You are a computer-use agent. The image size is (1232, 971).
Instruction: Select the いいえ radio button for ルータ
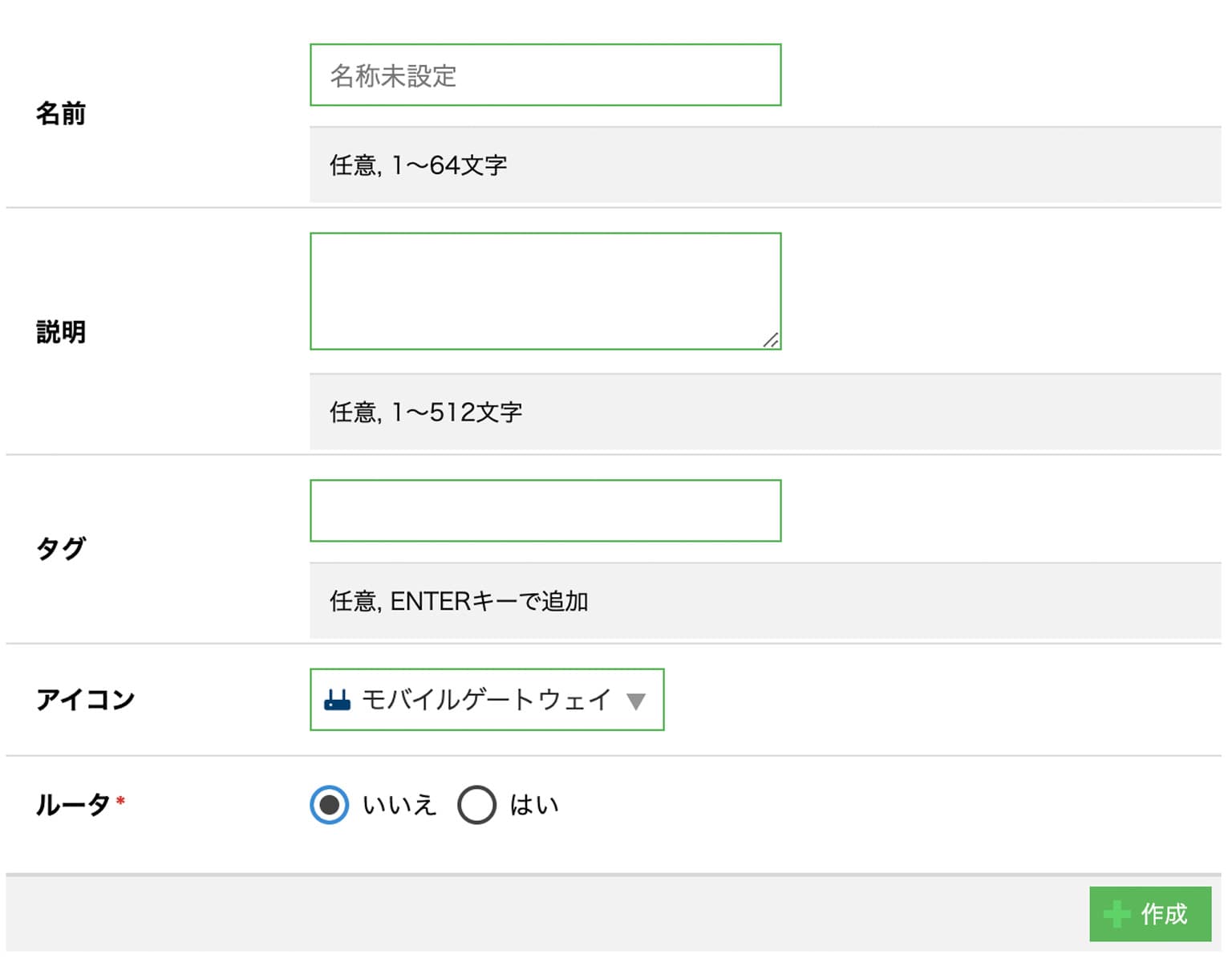pyautogui.click(x=329, y=805)
